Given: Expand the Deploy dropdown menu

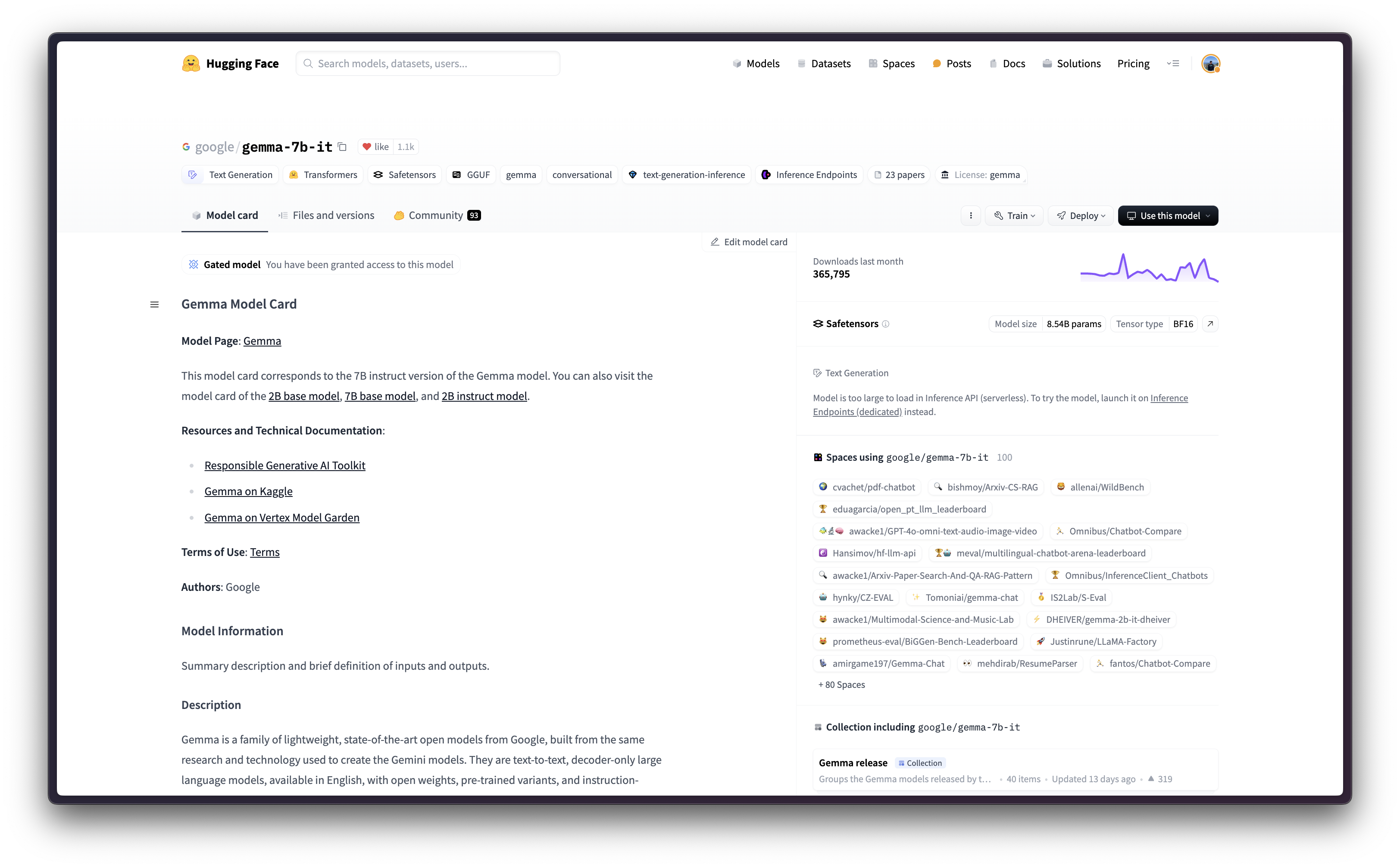Looking at the screenshot, I should (1083, 215).
